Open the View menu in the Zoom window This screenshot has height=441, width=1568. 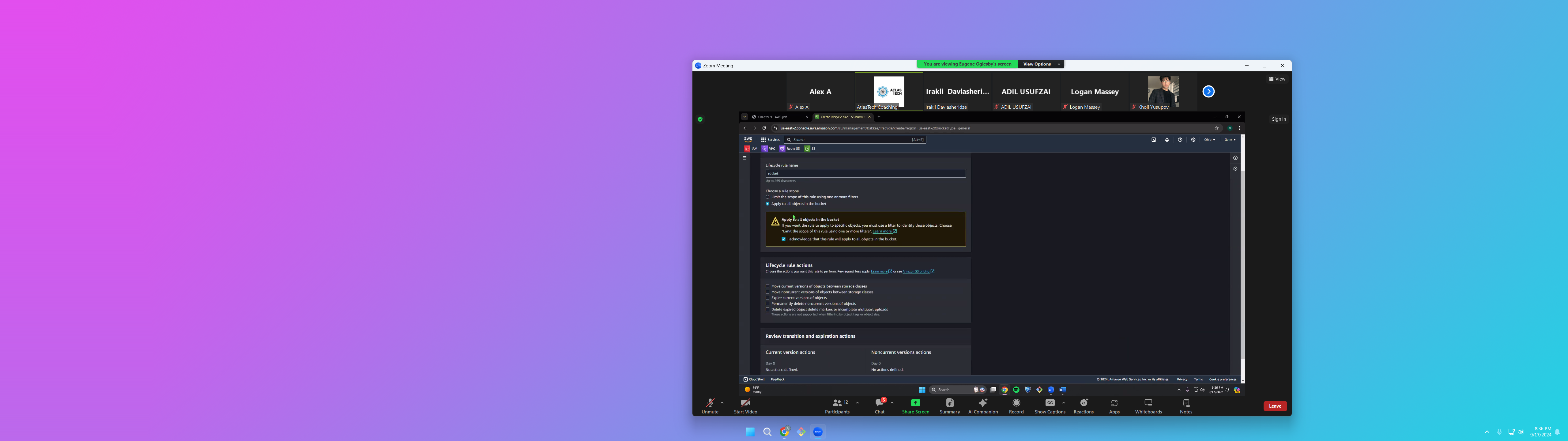point(1277,79)
